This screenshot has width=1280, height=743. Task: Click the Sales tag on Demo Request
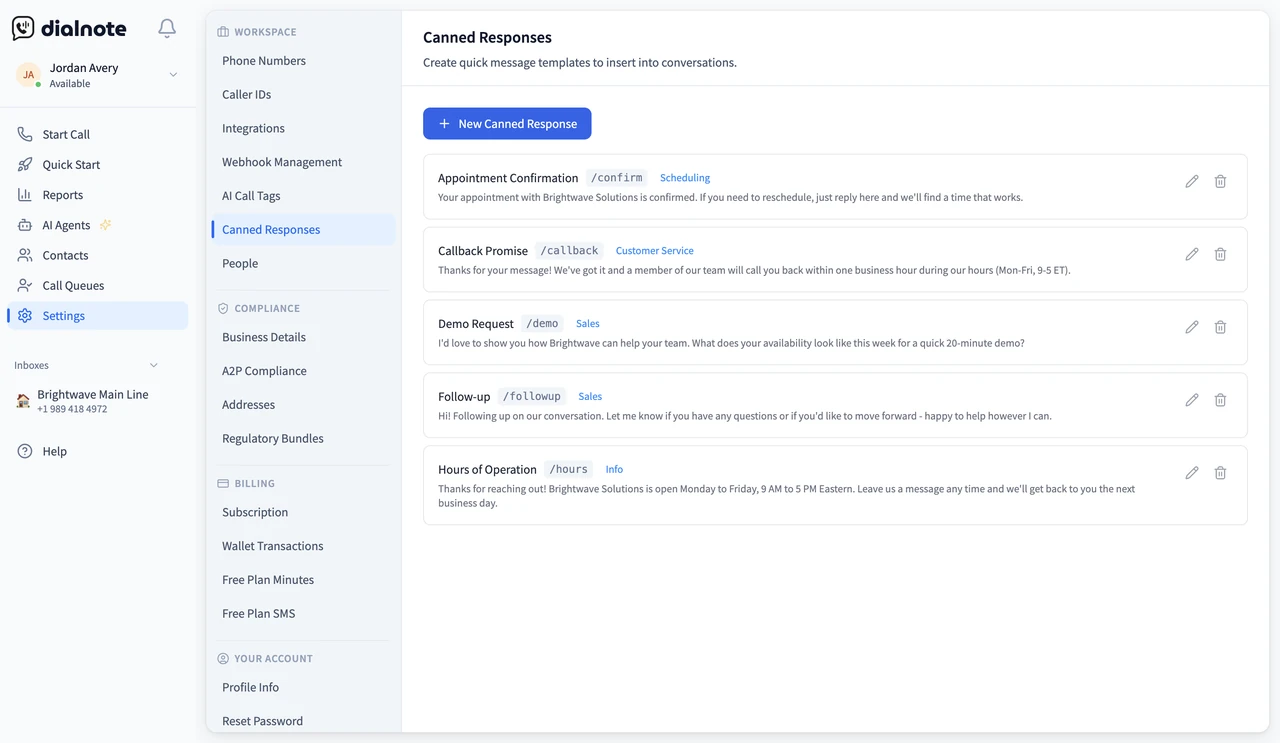(588, 324)
